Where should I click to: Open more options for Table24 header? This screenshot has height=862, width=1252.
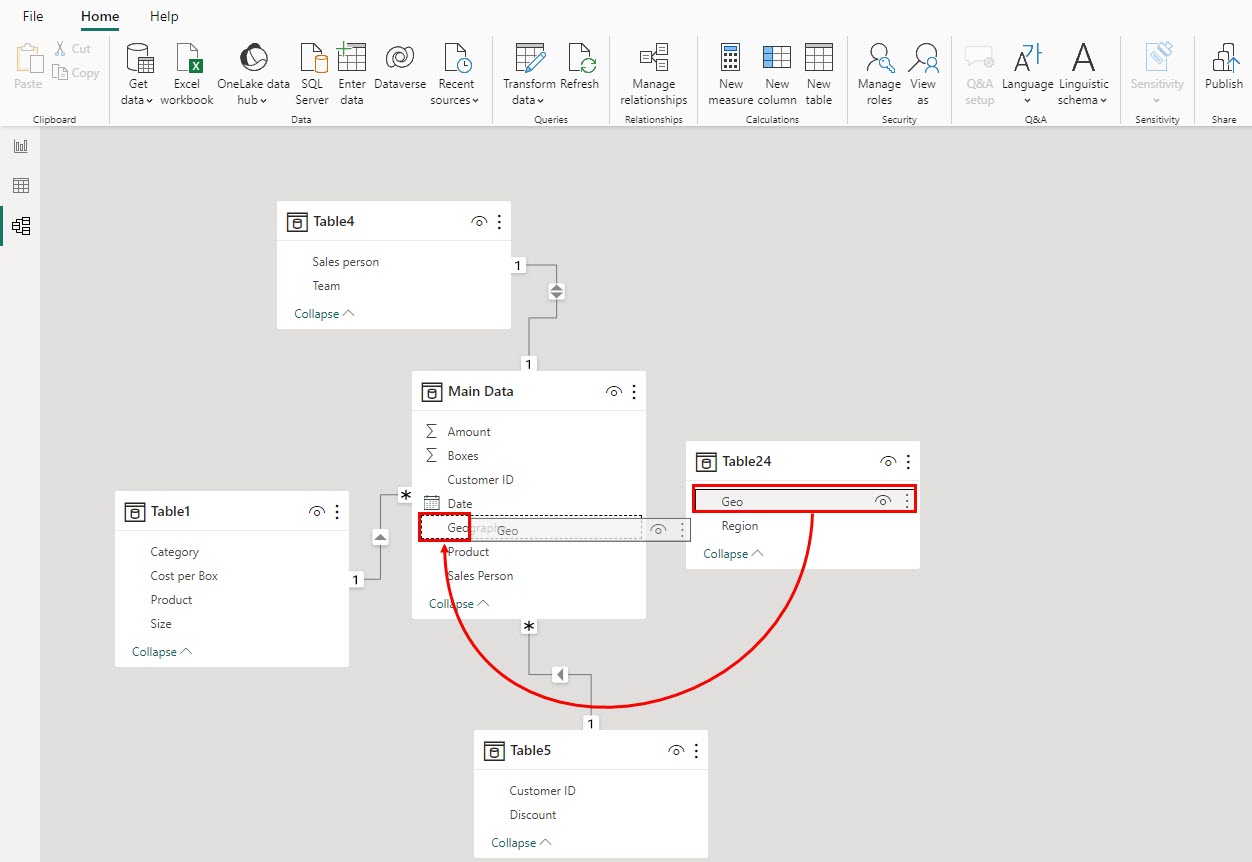click(908, 462)
